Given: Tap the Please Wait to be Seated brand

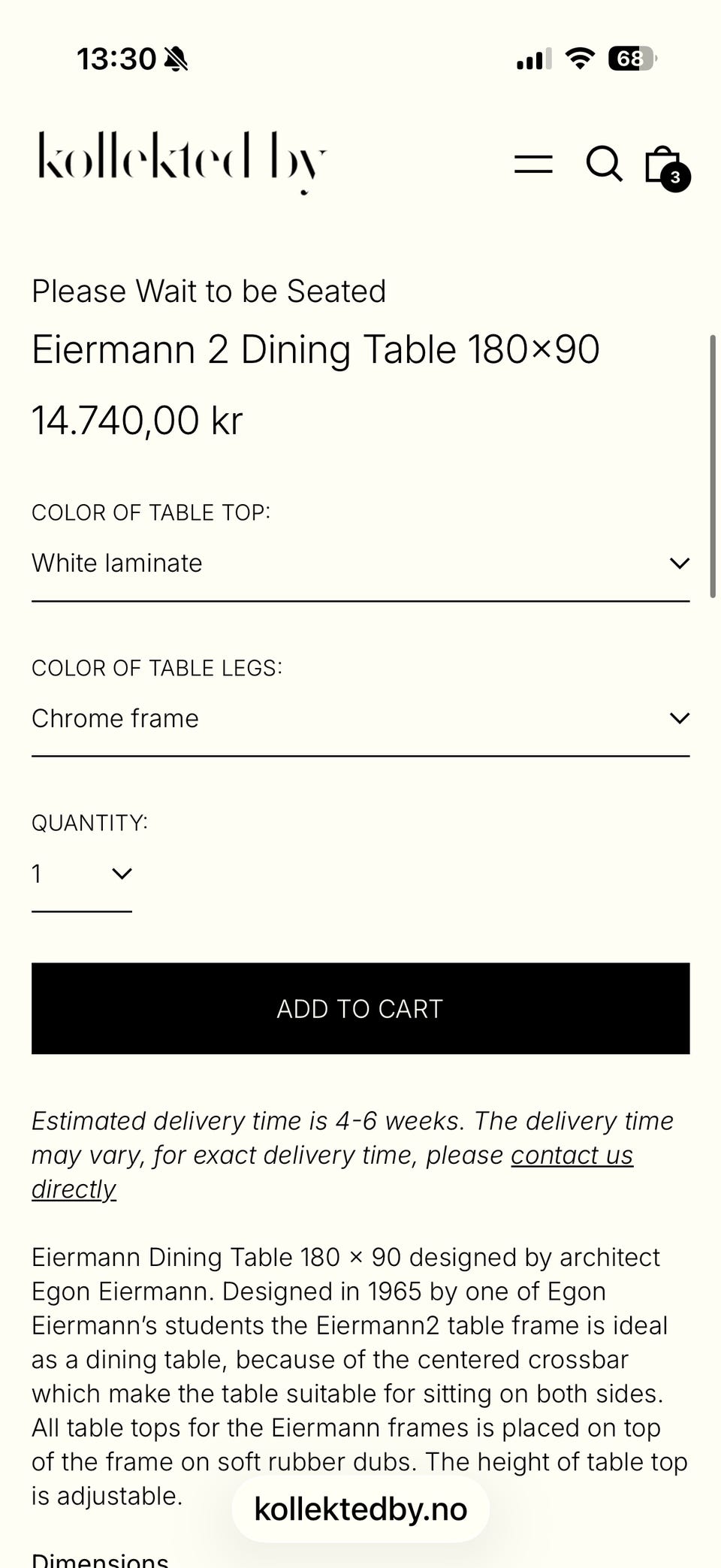Looking at the screenshot, I should pyautogui.click(x=209, y=292).
